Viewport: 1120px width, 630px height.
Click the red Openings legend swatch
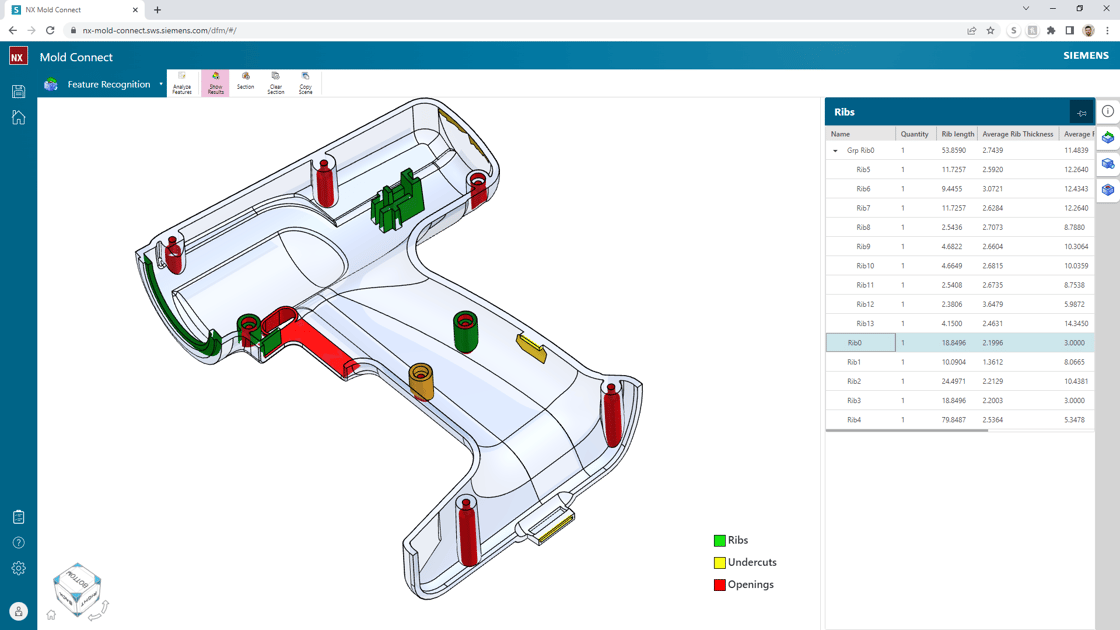719,585
